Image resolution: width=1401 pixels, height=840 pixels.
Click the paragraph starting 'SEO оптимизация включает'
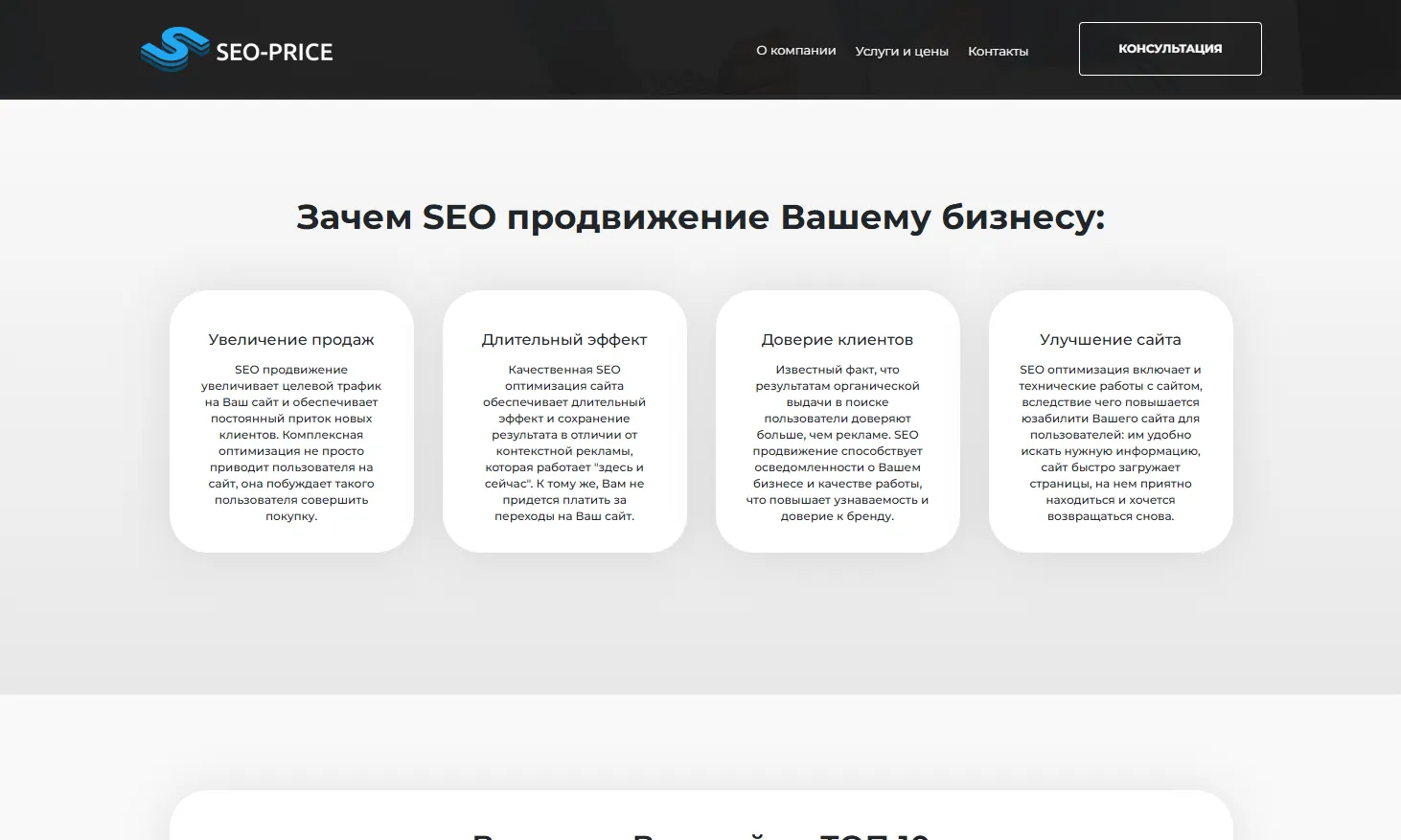[1110, 443]
